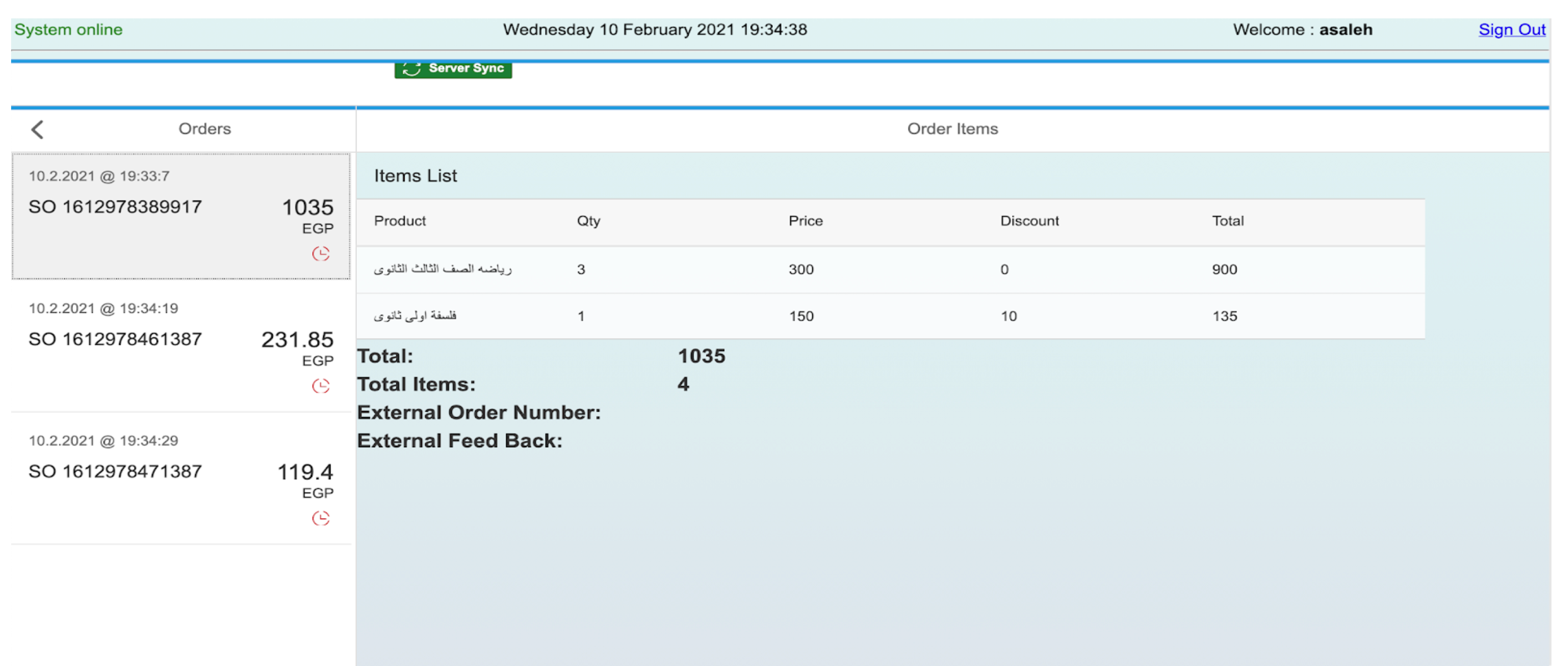
Task: Click the date and time in header
Action: click(x=655, y=30)
